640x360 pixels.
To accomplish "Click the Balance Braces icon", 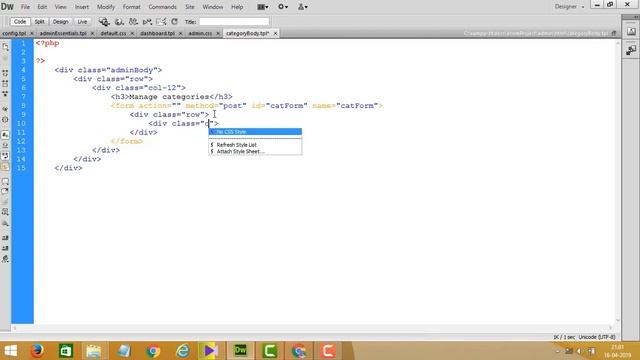I will [5, 120].
